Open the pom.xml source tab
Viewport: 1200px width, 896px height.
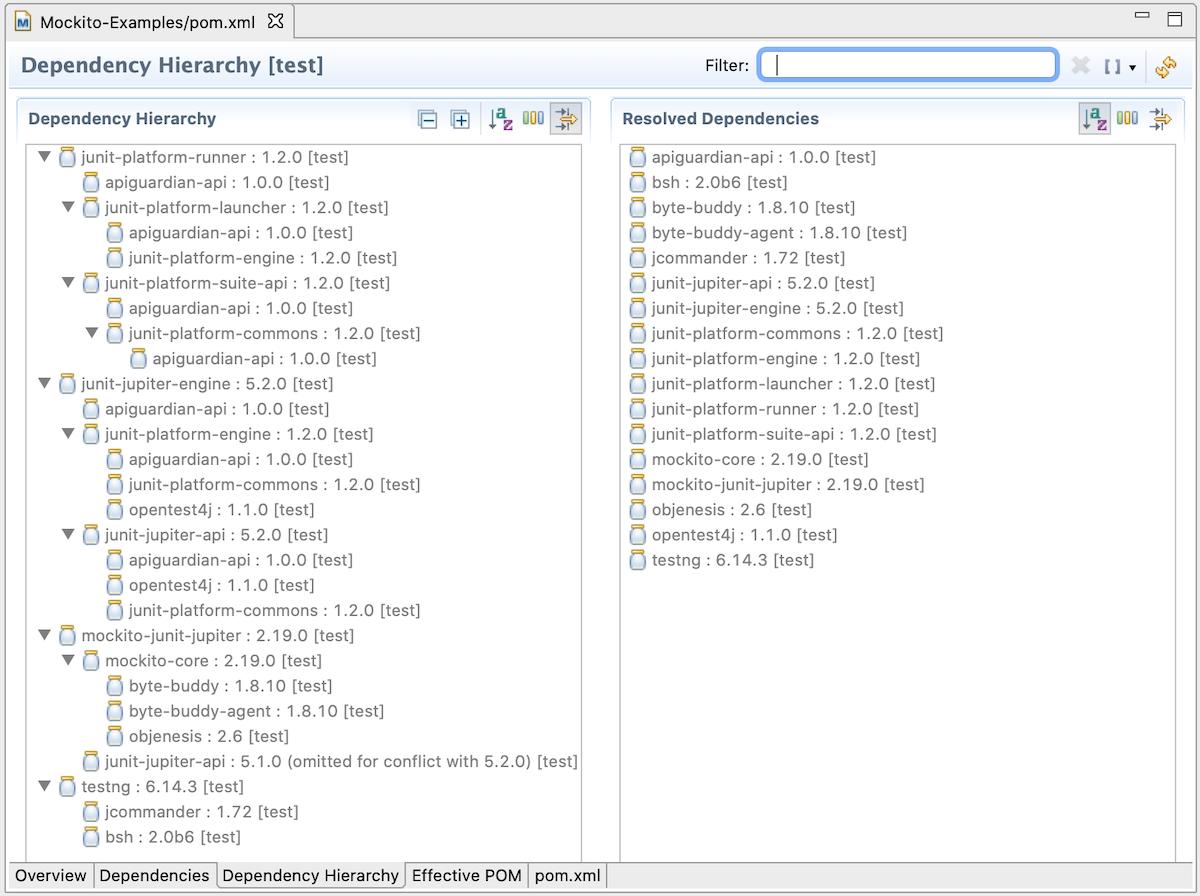pos(568,876)
